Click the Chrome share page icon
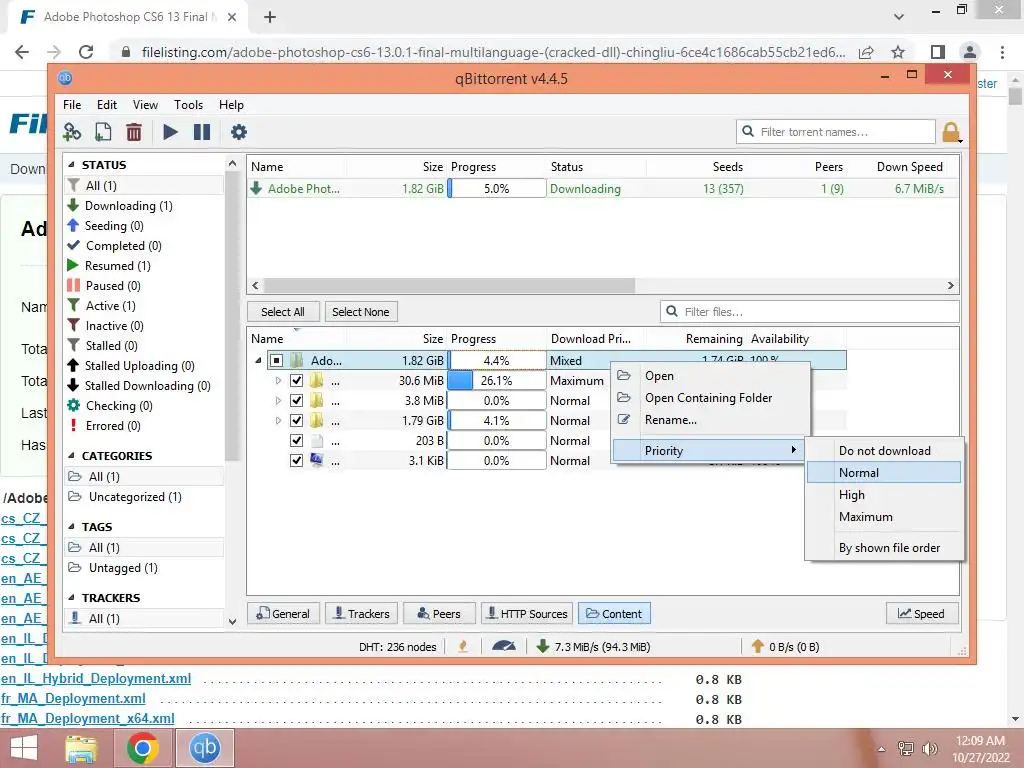The width and height of the screenshot is (1024, 768). (867, 52)
